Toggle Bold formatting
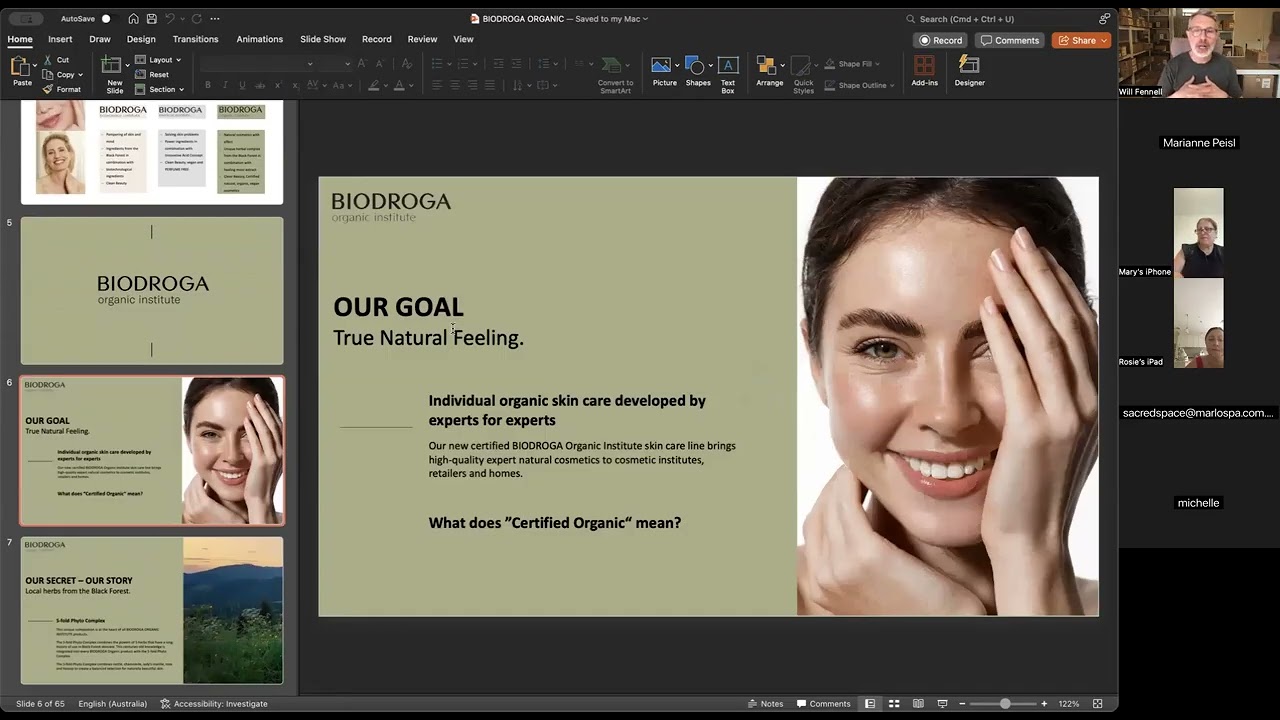 (x=209, y=85)
